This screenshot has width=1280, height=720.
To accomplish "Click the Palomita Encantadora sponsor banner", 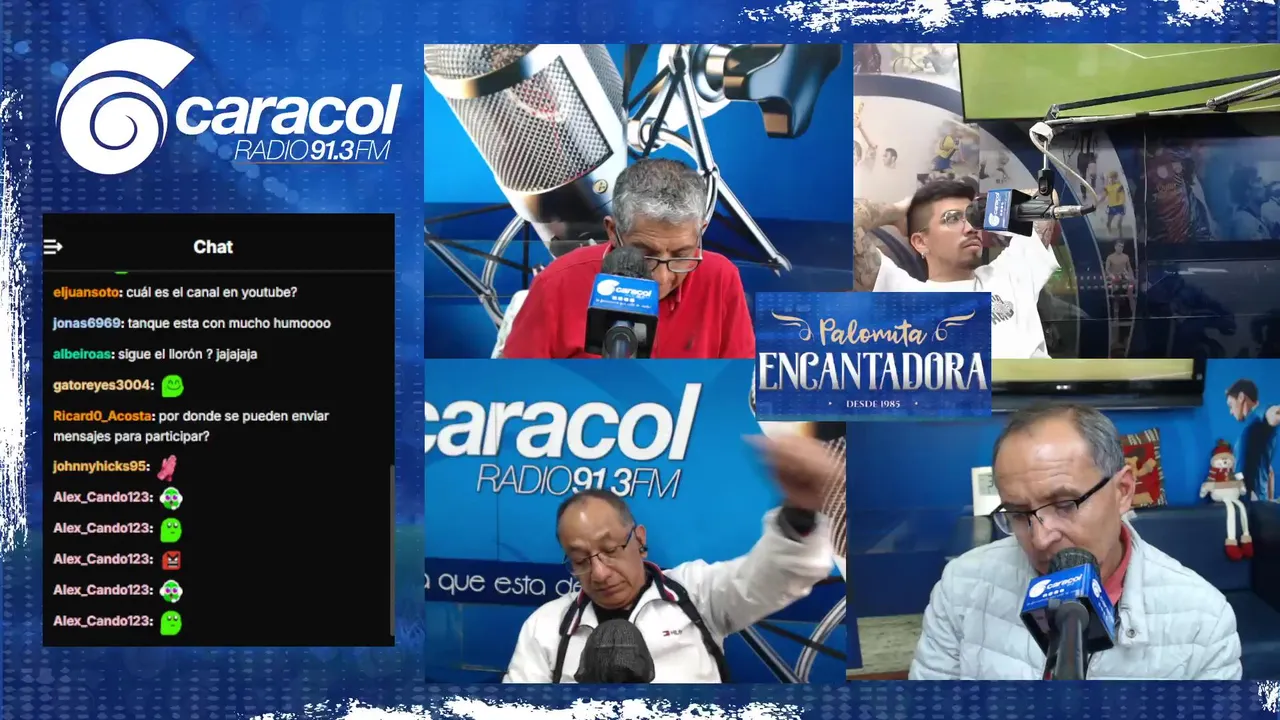I will (873, 355).
